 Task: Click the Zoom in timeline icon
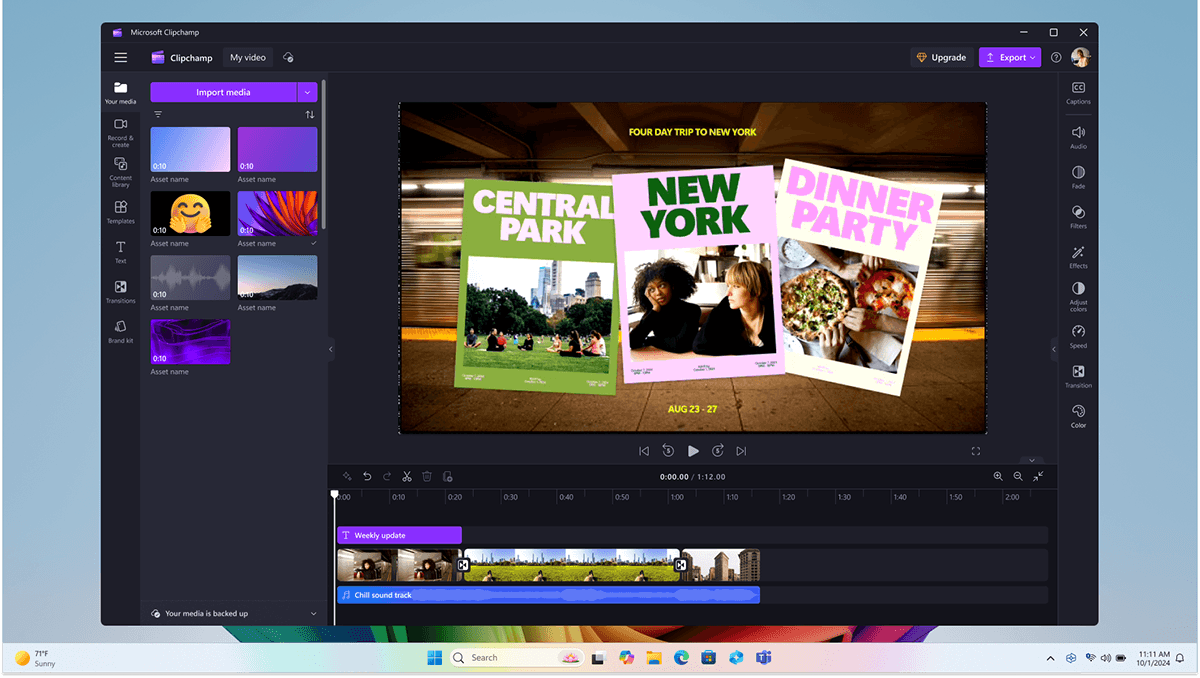998,477
